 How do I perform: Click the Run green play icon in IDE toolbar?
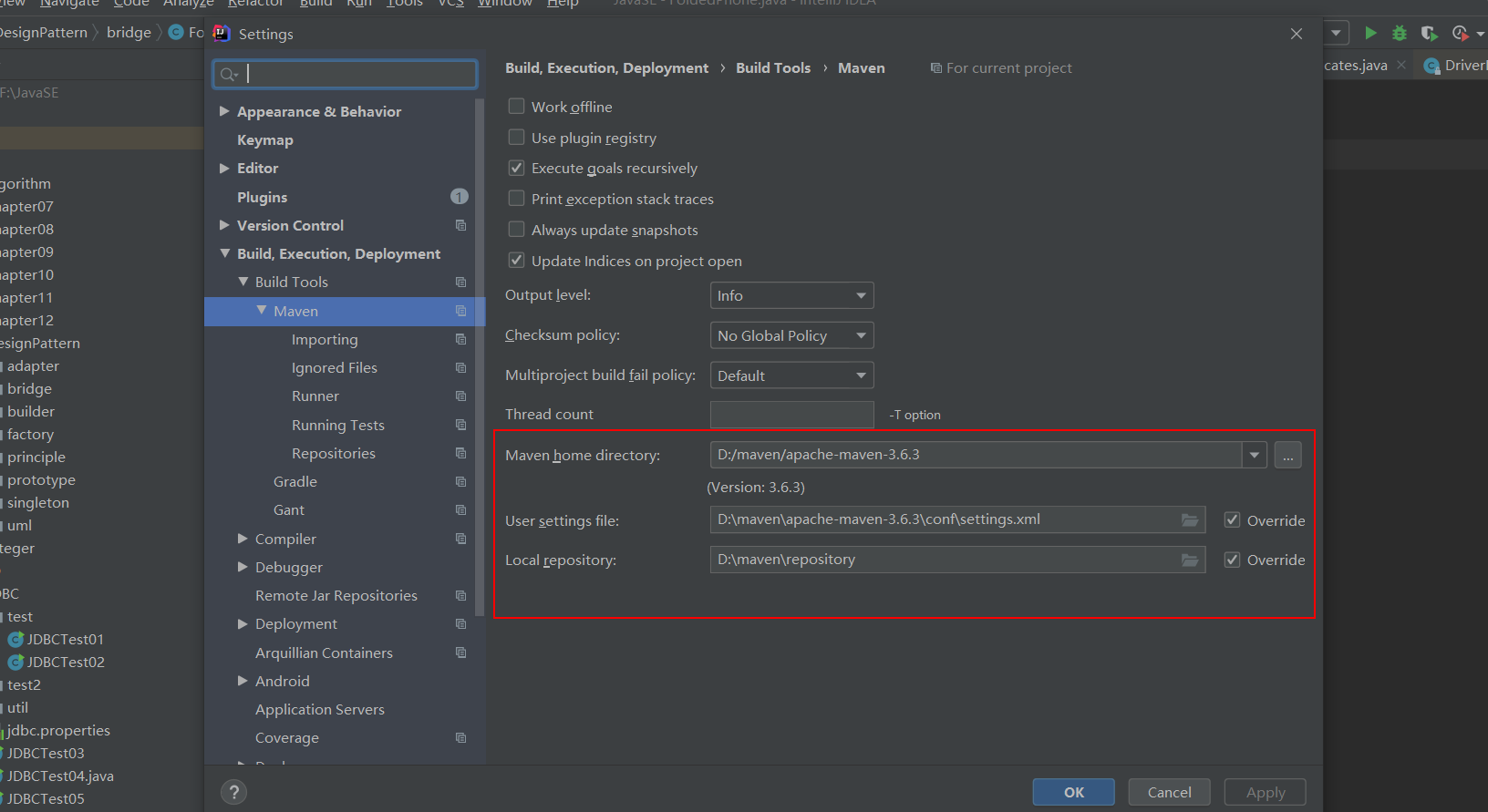pos(1370,34)
